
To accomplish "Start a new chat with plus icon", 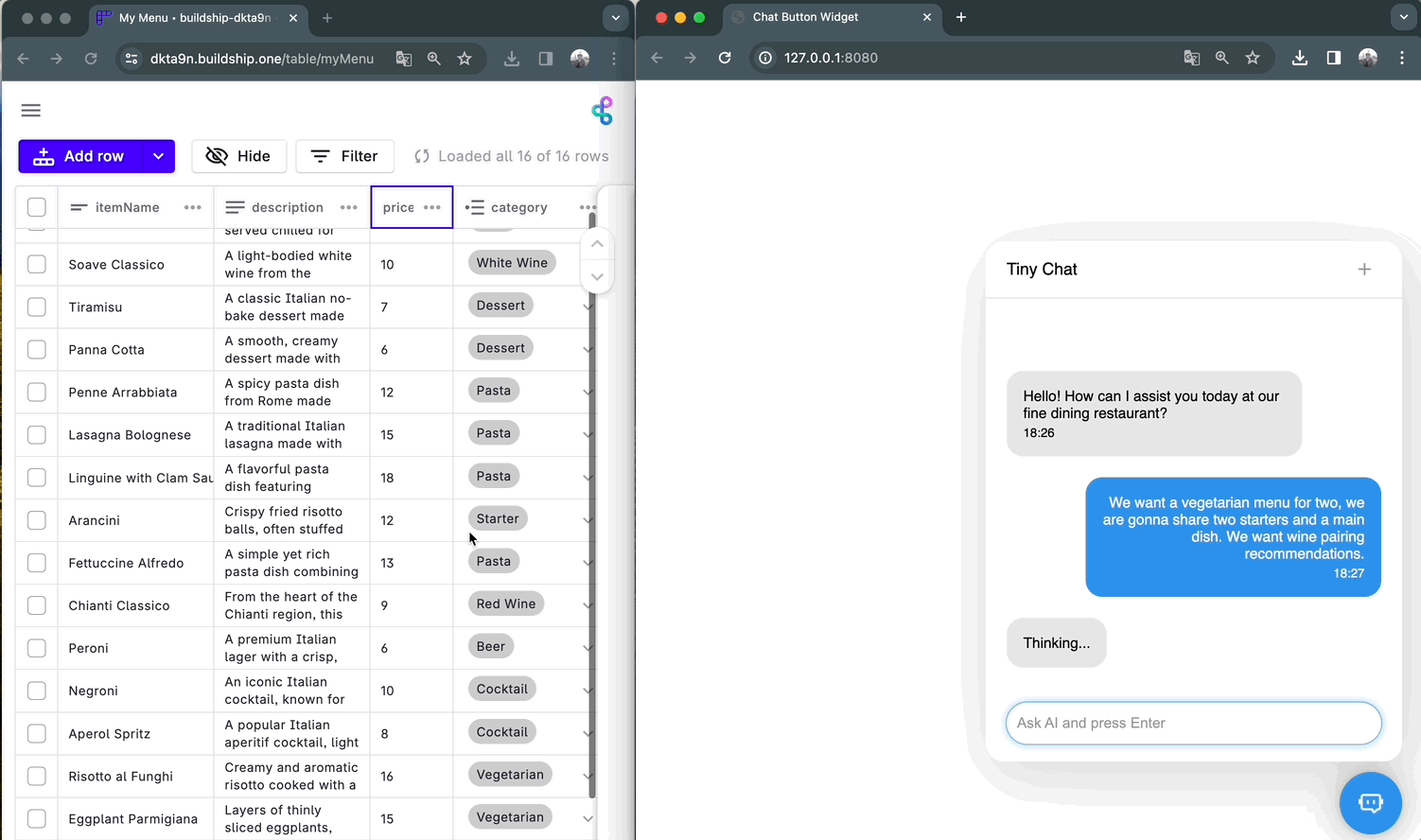I will coord(1364,270).
